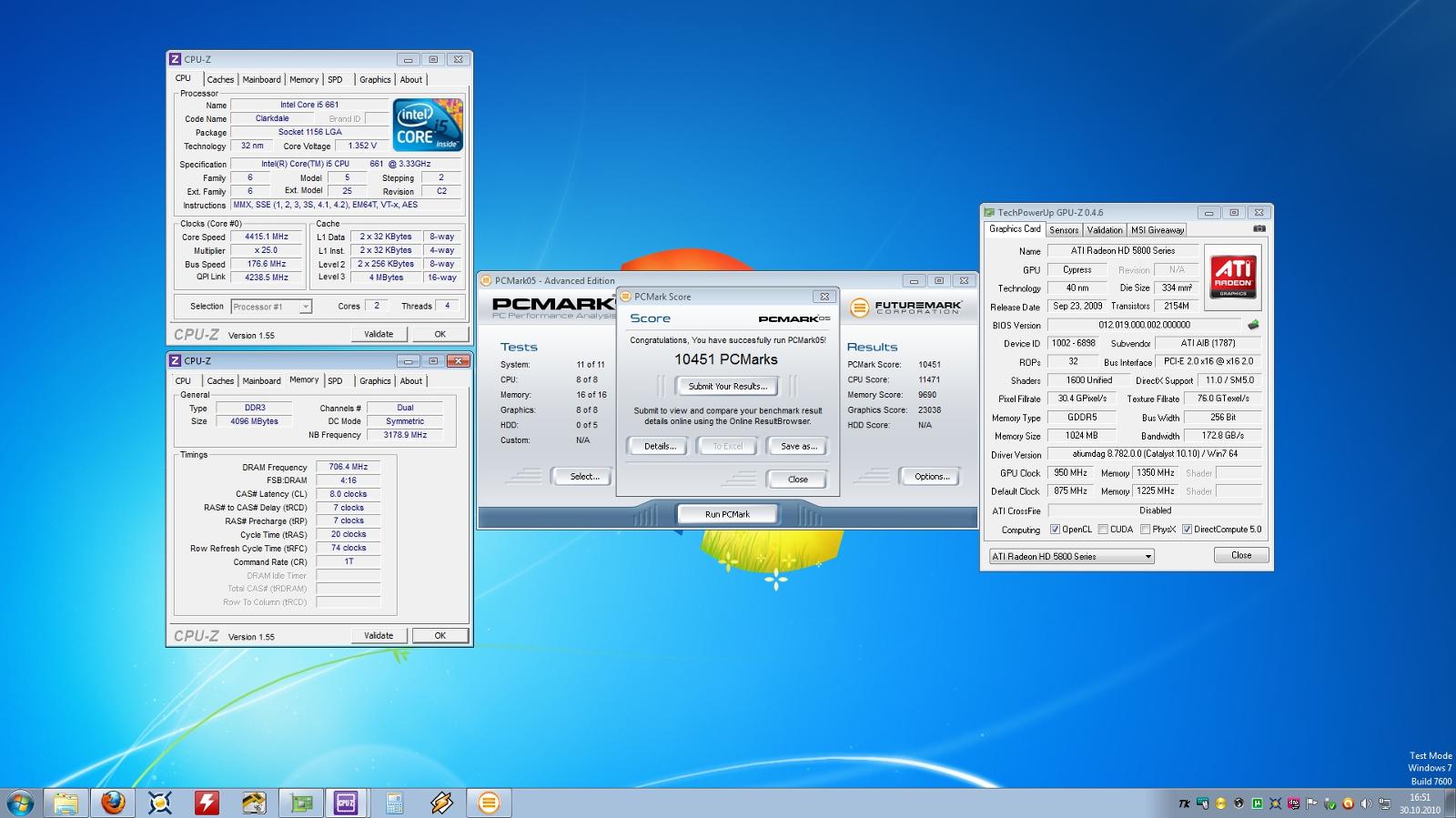Click Validate in the upper CPU-Z window
The height and width of the screenshot is (818, 1456).
point(379,334)
